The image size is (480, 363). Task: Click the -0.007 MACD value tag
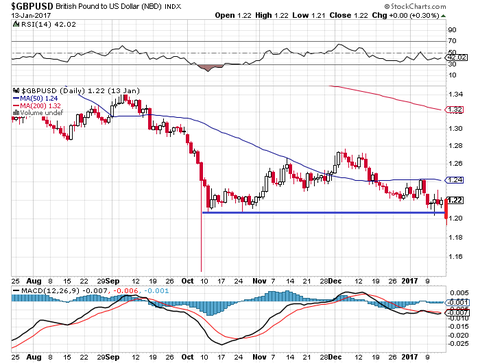coord(458,313)
